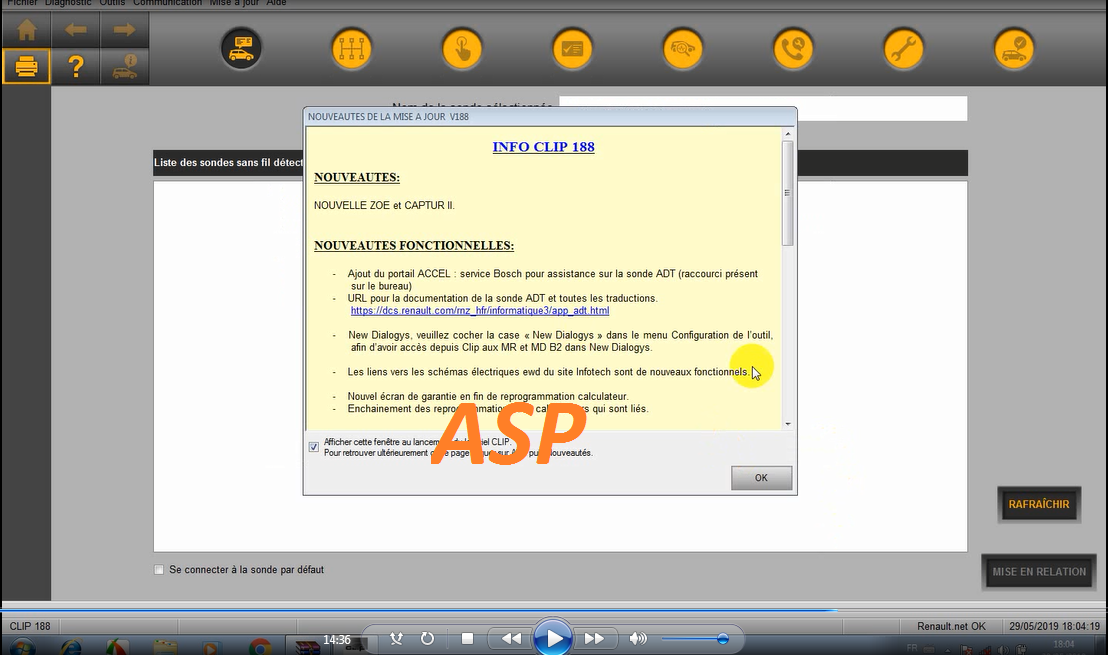Screen dimensions: 1108x655
Task: Toggle repeat in the media player
Action: point(428,639)
